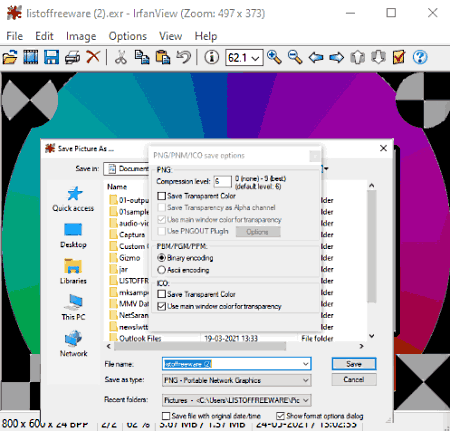Expand the File name dropdown arrow

click(306, 364)
